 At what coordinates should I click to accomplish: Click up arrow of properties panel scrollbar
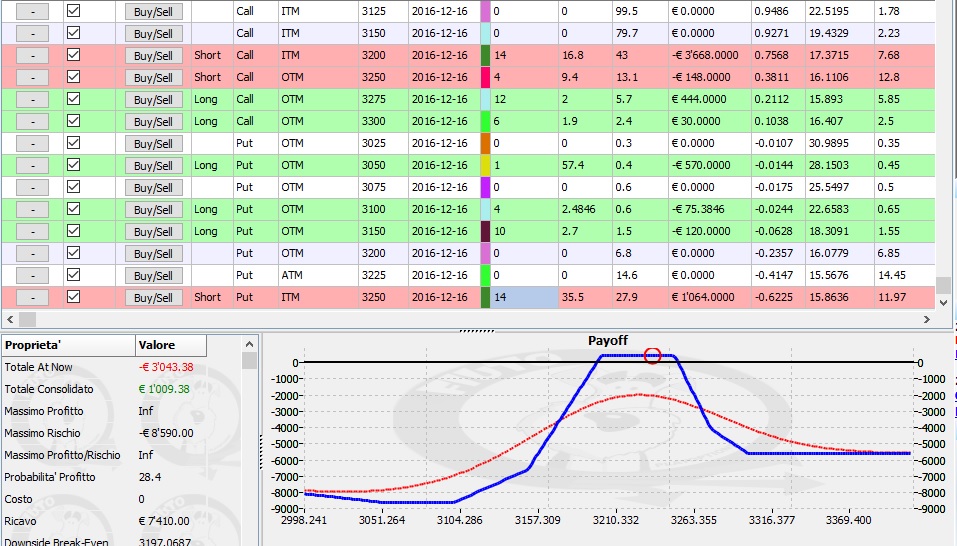[249, 345]
